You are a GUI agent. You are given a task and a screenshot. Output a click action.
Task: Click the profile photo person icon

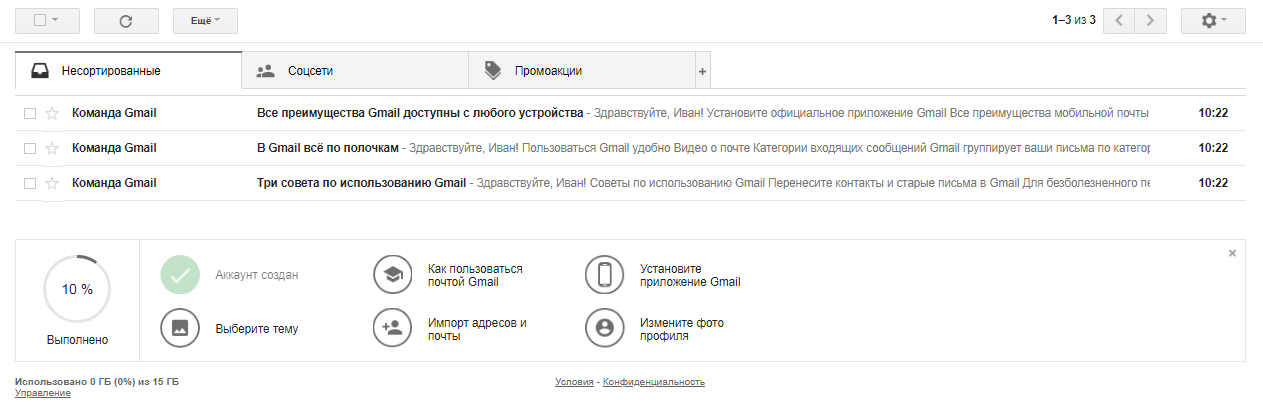(605, 328)
